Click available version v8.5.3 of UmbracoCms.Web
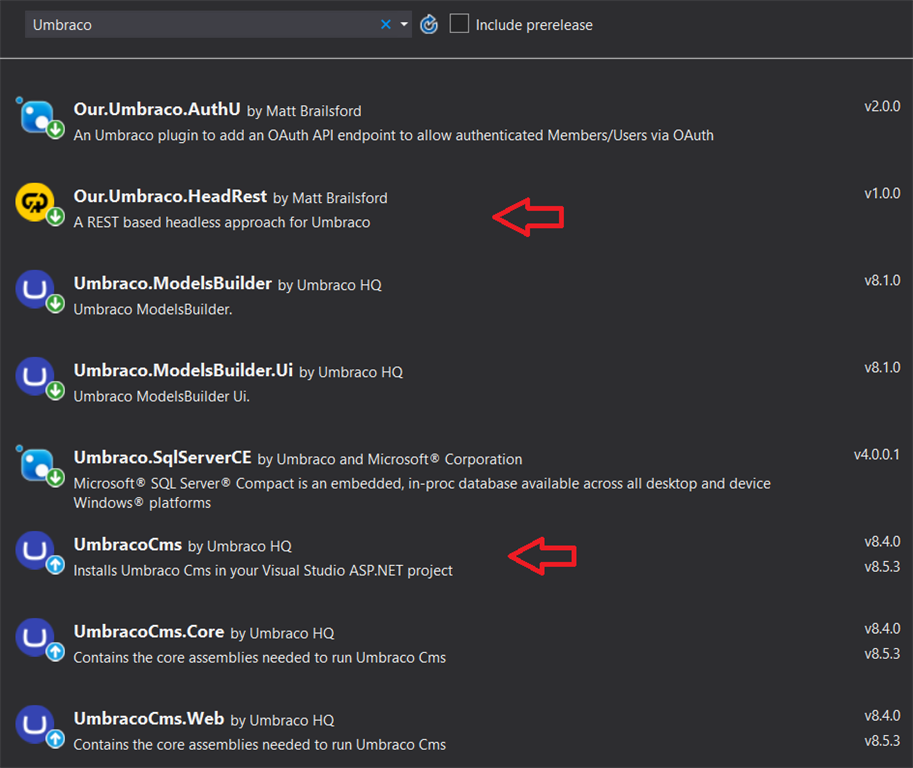 tap(882, 741)
